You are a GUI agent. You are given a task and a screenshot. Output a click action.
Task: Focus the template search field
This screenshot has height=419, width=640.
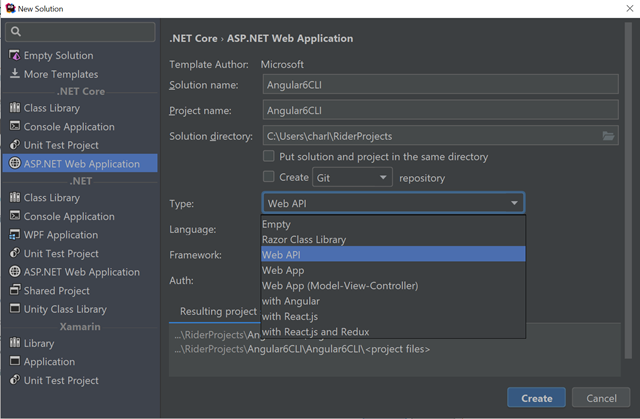(80, 32)
